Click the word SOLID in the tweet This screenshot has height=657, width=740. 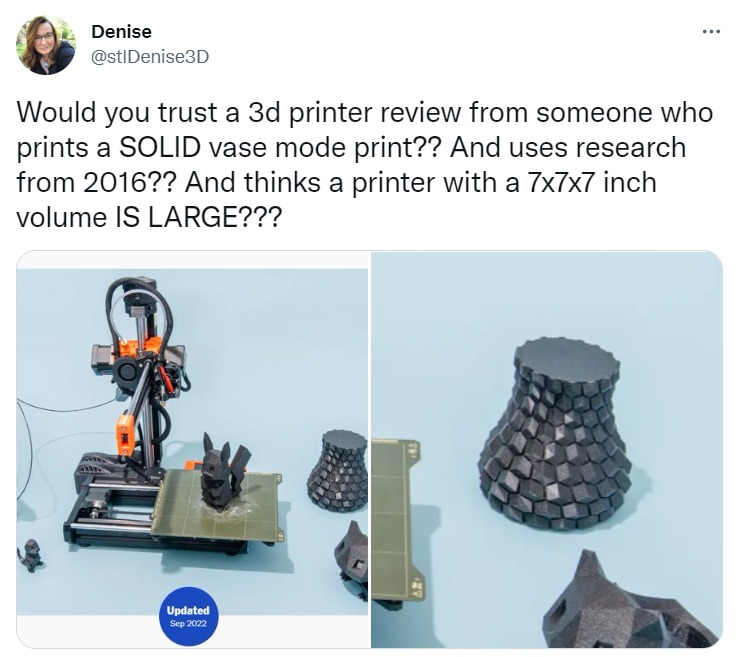coord(160,147)
